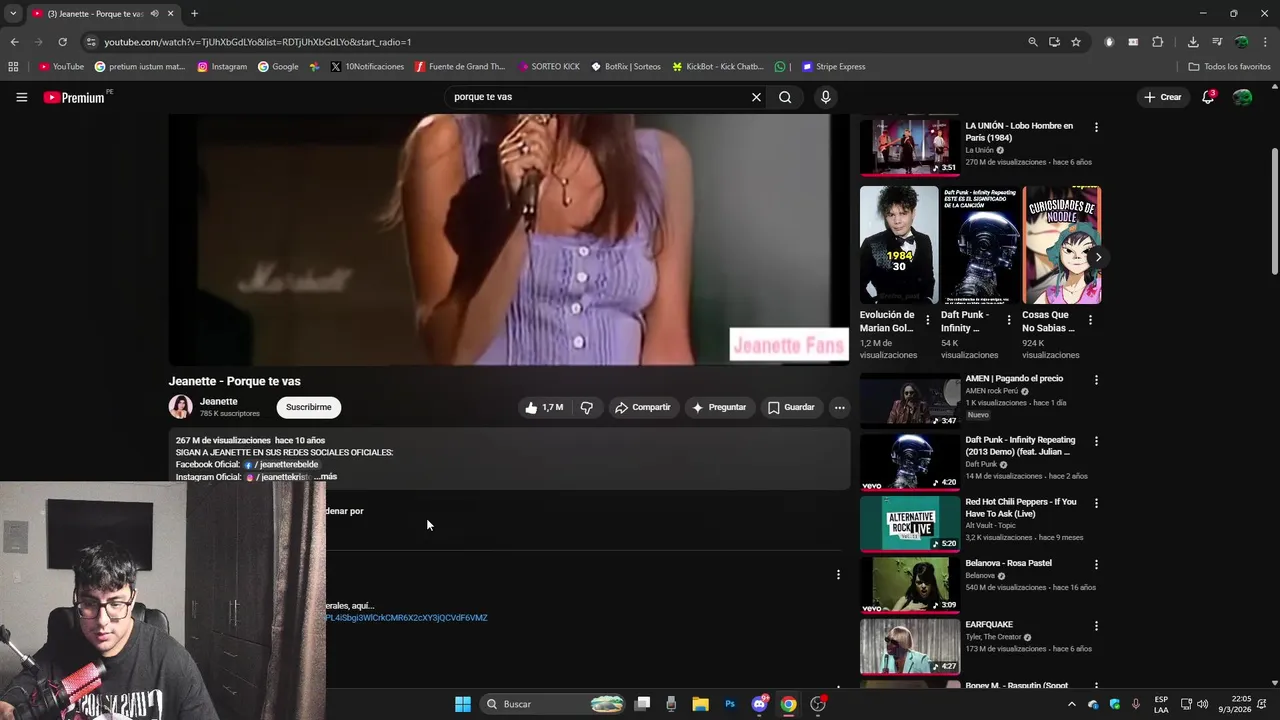Open options for Daft Punk - Infinity short
This screenshot has height=720, width=1280.
(1008, 320)
